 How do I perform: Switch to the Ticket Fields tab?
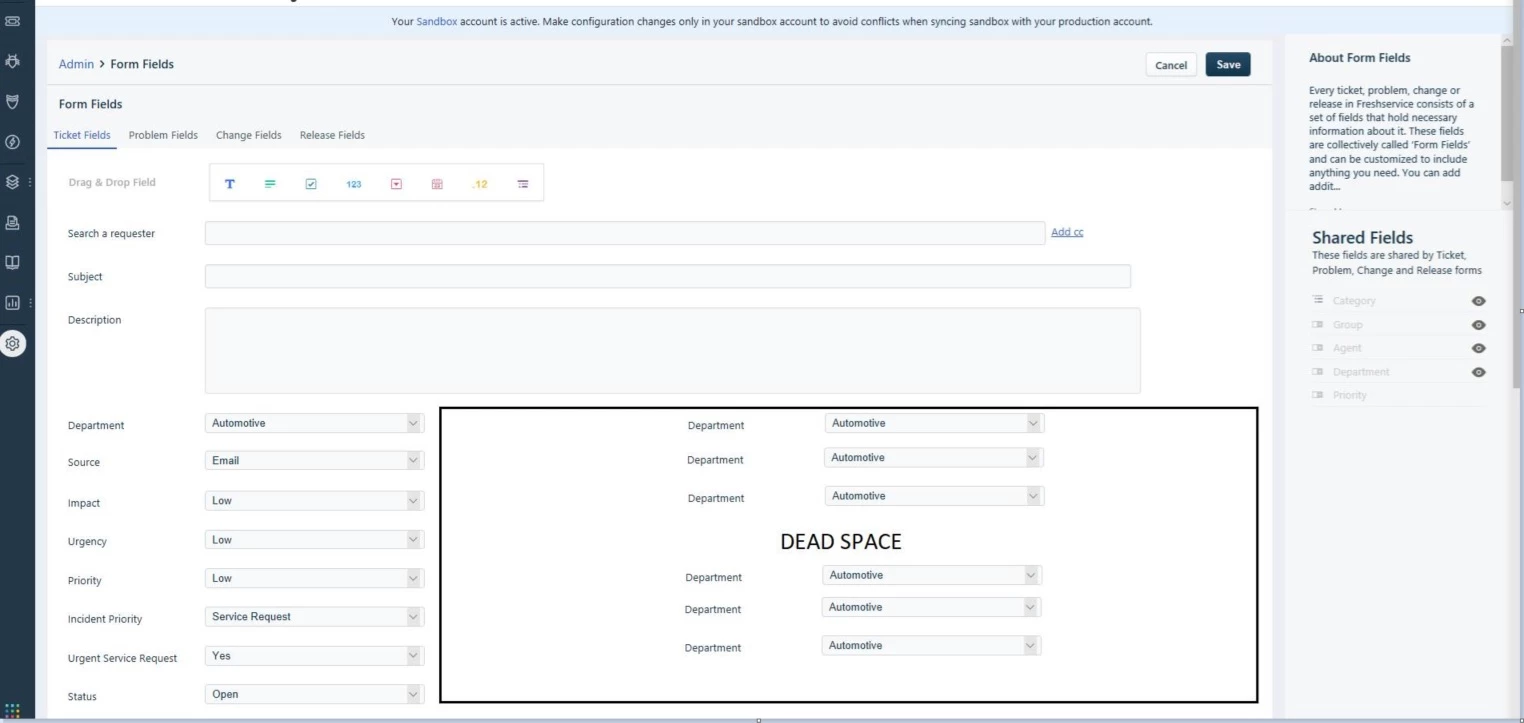click(x=82, y=135)
